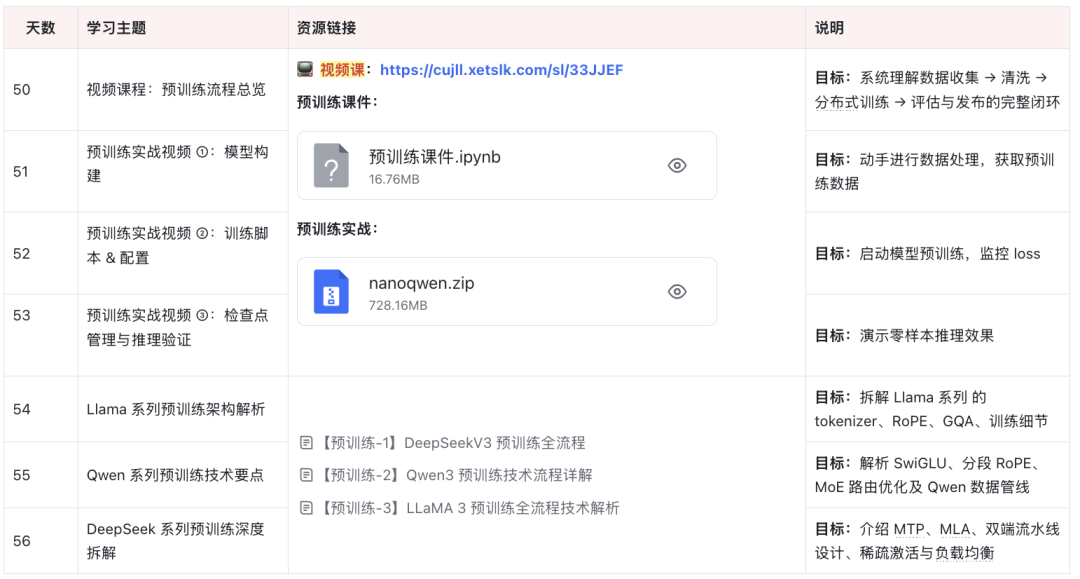
Task: Click the unknown-file icon on 预训练课件.ipynb card
Action: tap(331, 165)
